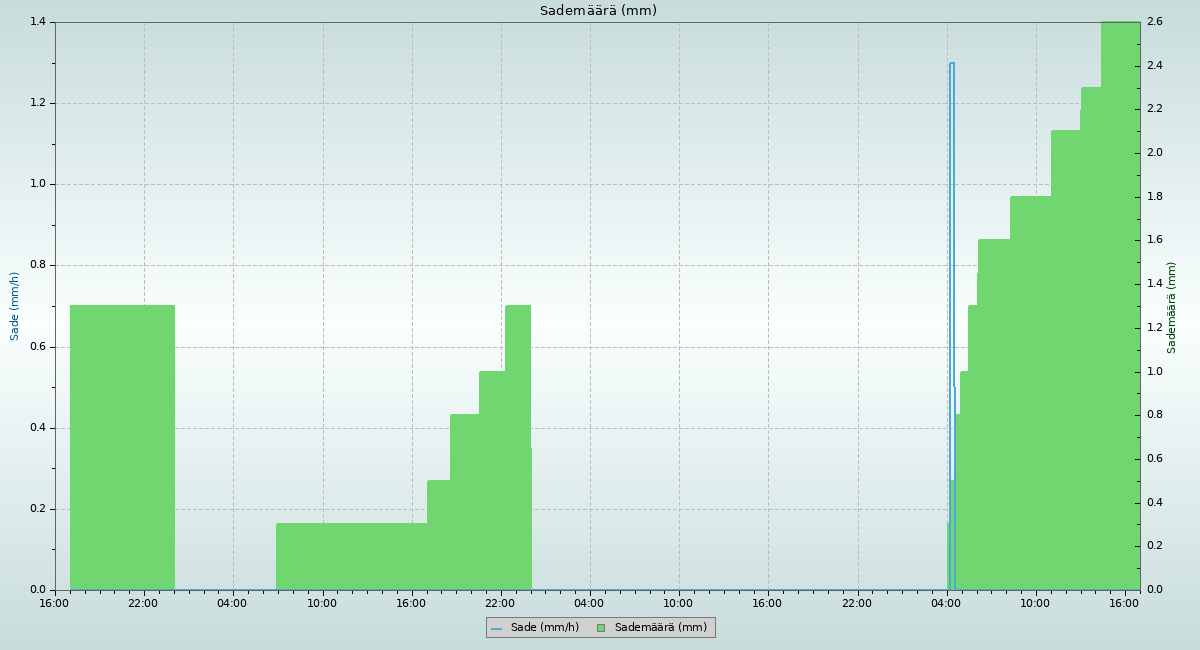Click the "1.8" label on right axis
1200x650 pixels.
(x=1154, y=197)
